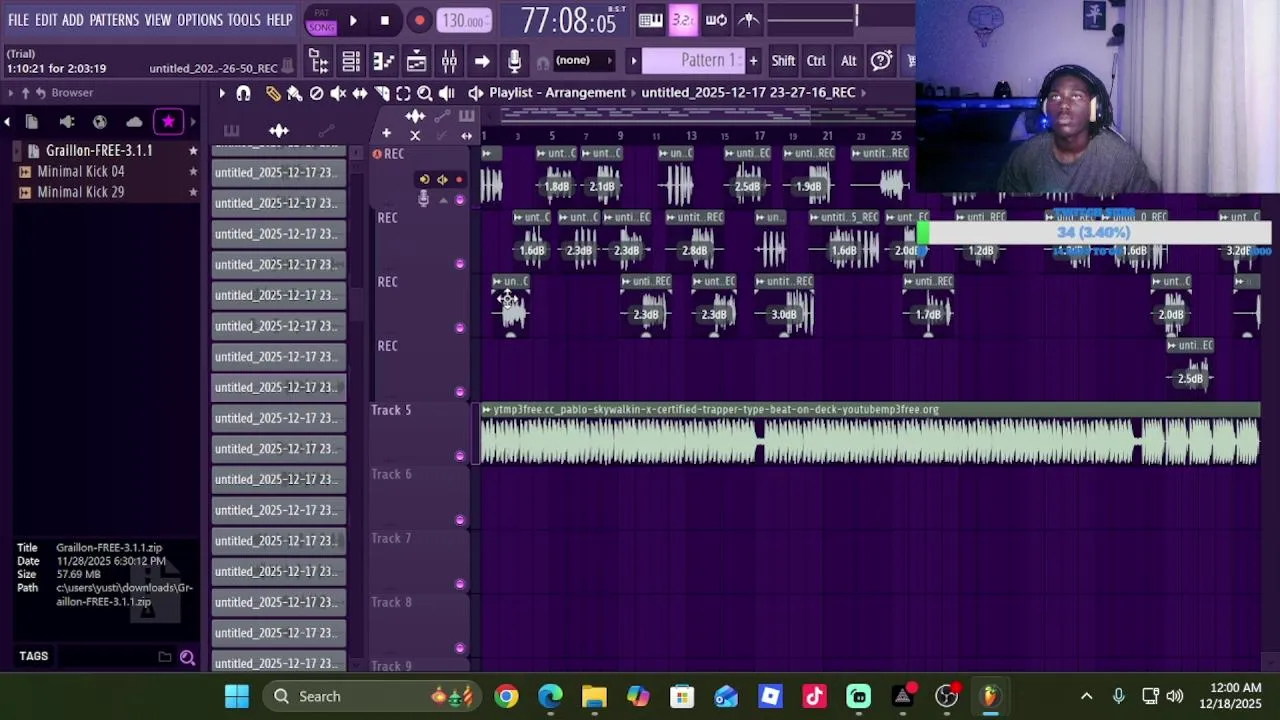The width and height of the screenshot is (1280, 720).
Task: Toggle loop recording icon
Action: [716, 20]
